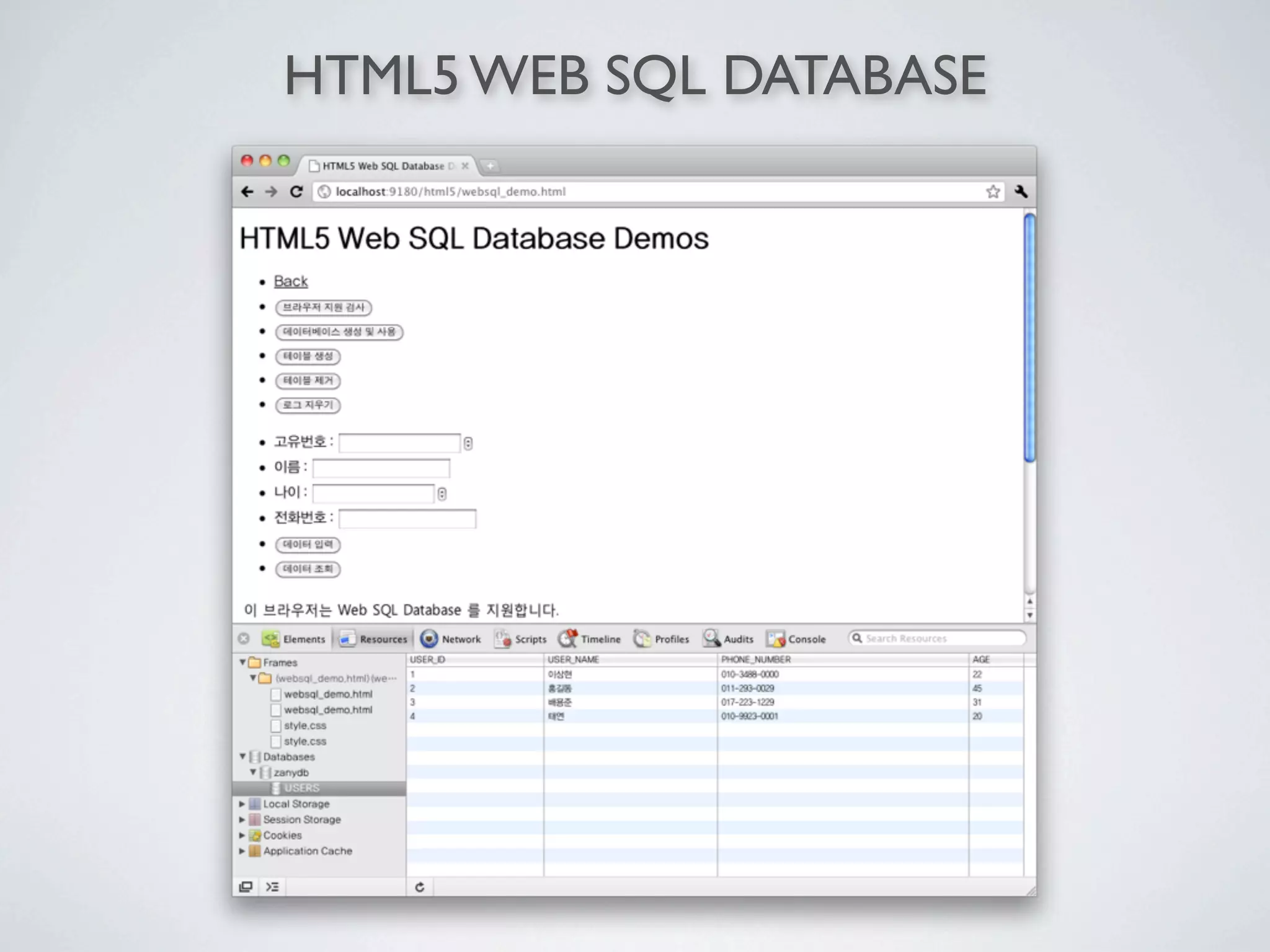Focus the 나이 input field

[373, 493]
